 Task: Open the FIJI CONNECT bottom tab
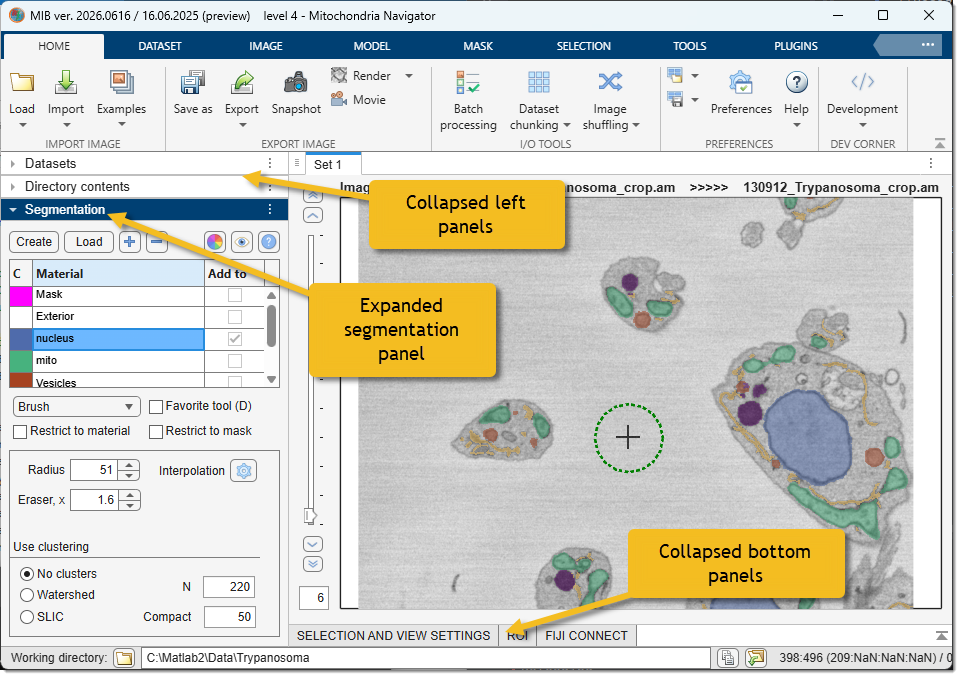(587, 636)
